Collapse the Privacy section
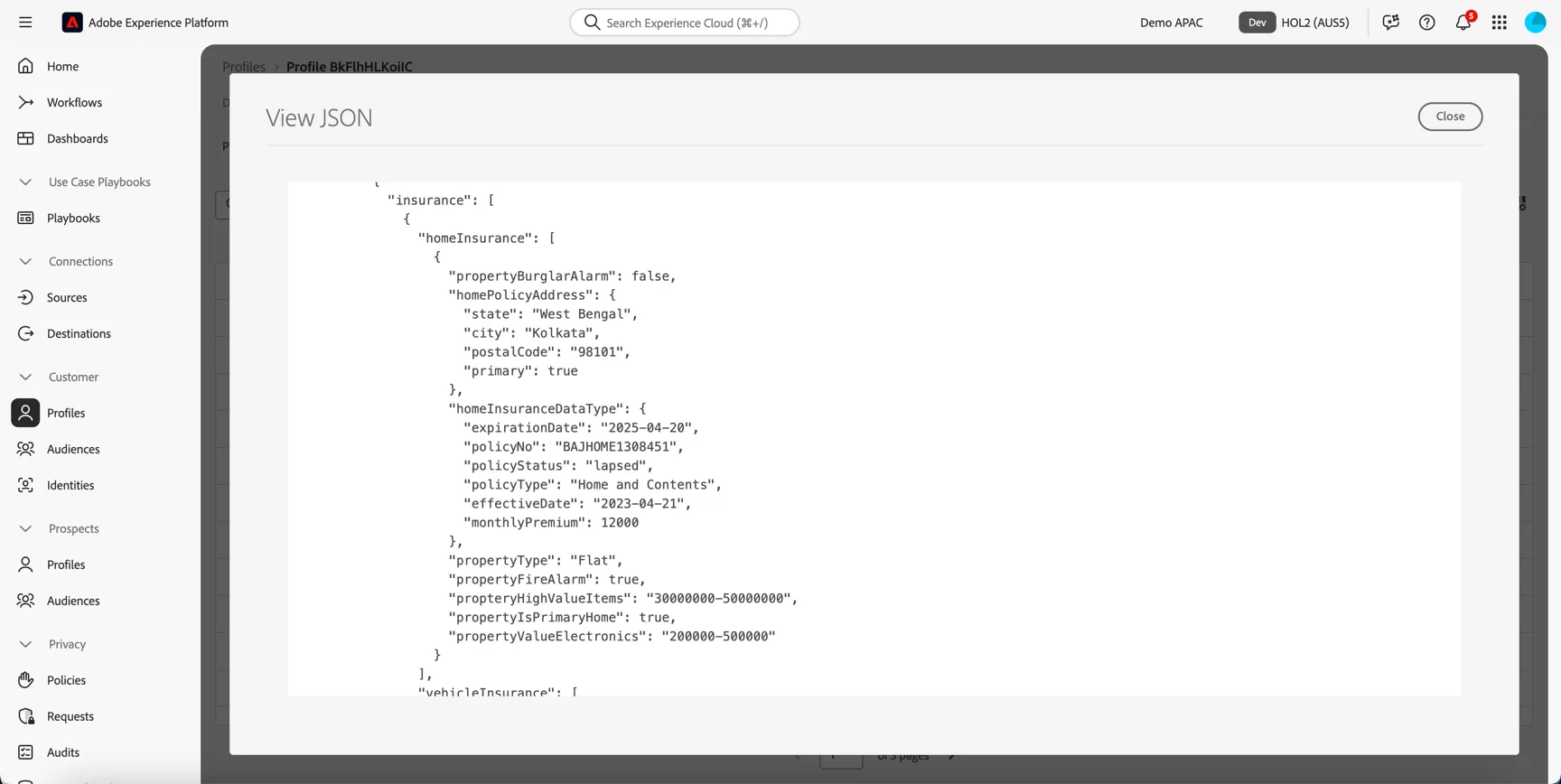 pos(25,644)
